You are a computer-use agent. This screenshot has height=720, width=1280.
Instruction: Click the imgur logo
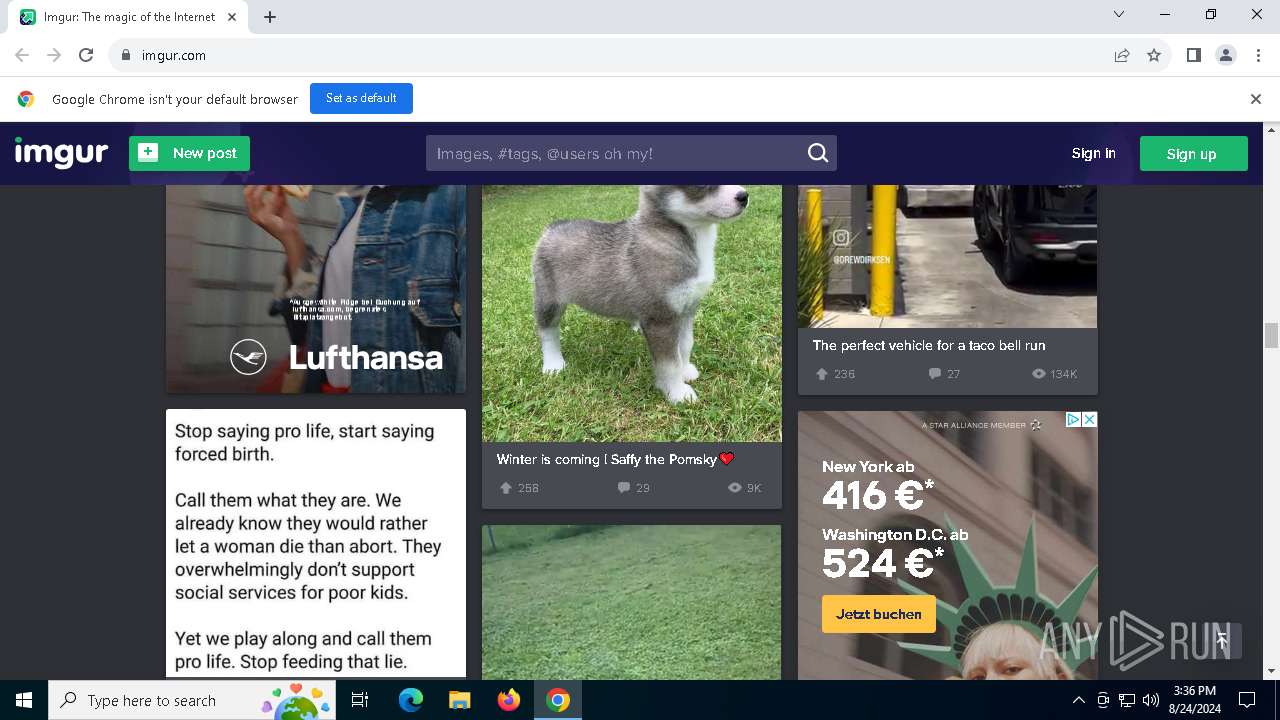tap(61, 153)
